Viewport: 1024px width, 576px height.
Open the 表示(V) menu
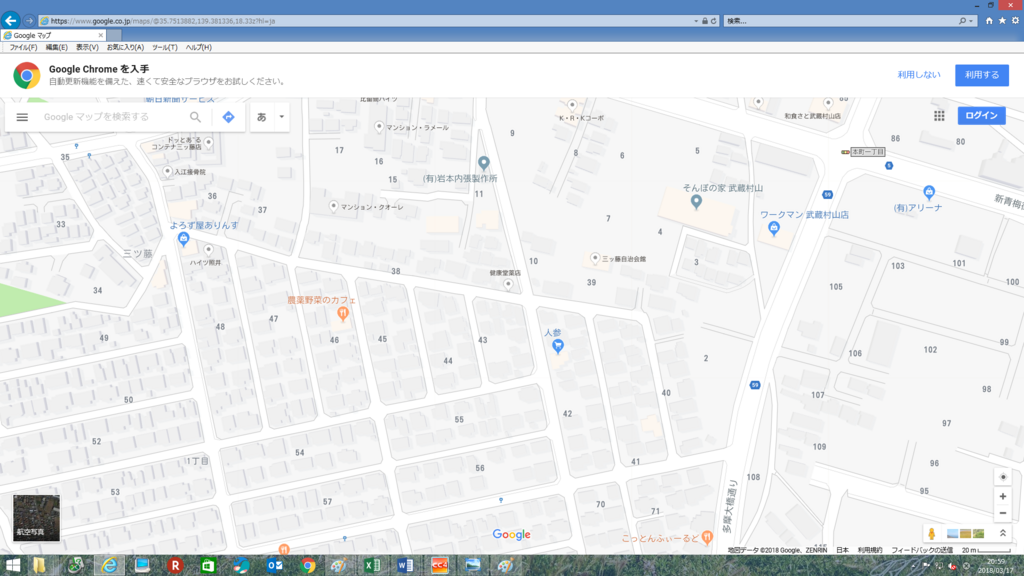[x=87, y=48]
